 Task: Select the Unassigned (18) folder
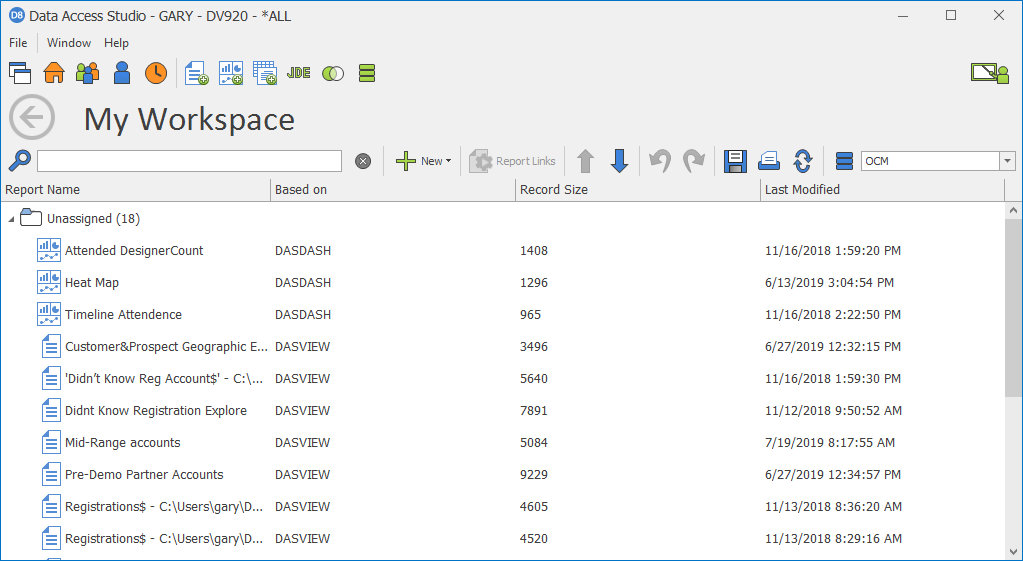93,219
